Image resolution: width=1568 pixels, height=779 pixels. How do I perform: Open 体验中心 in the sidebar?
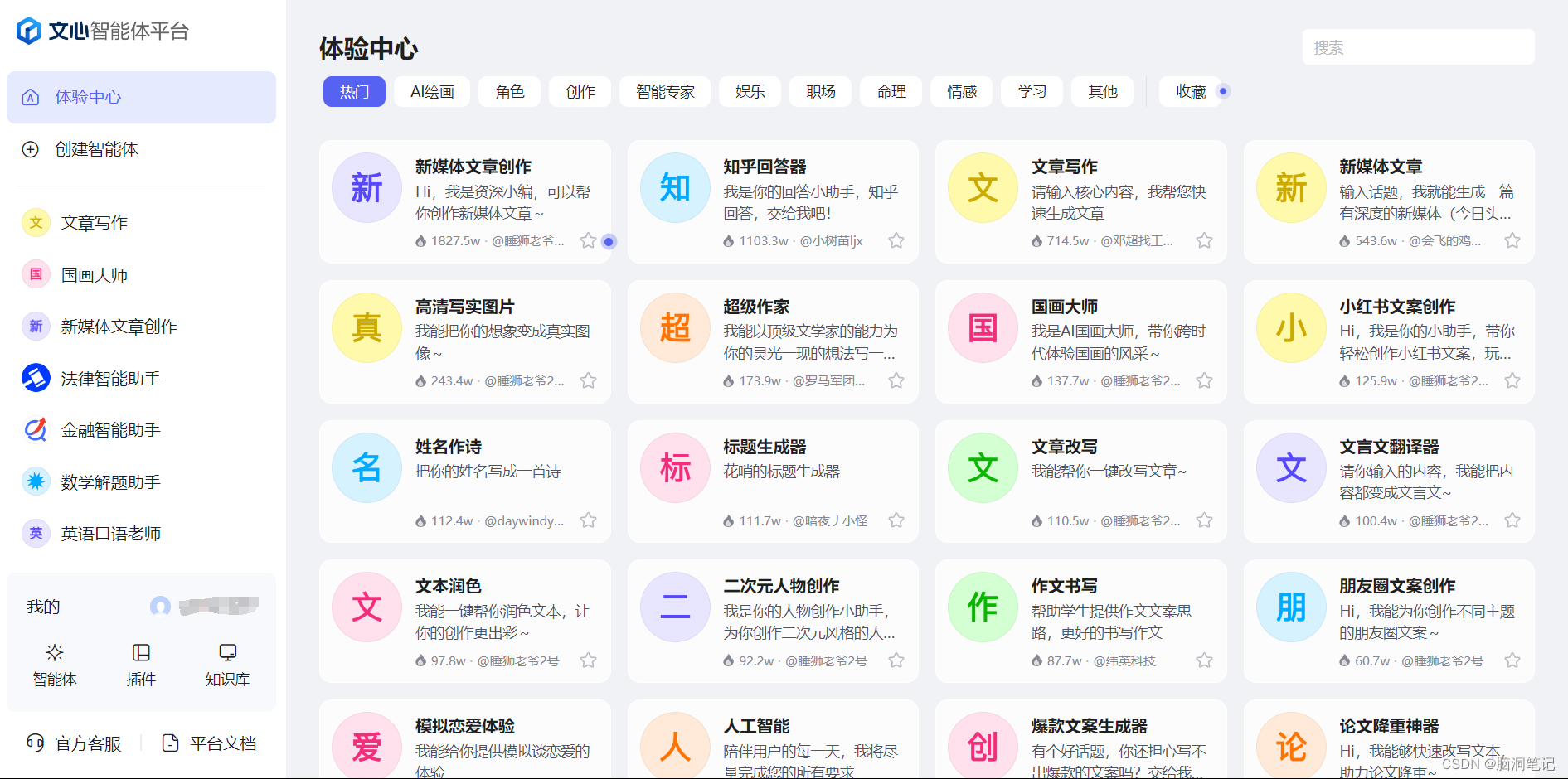click(141, 97)
